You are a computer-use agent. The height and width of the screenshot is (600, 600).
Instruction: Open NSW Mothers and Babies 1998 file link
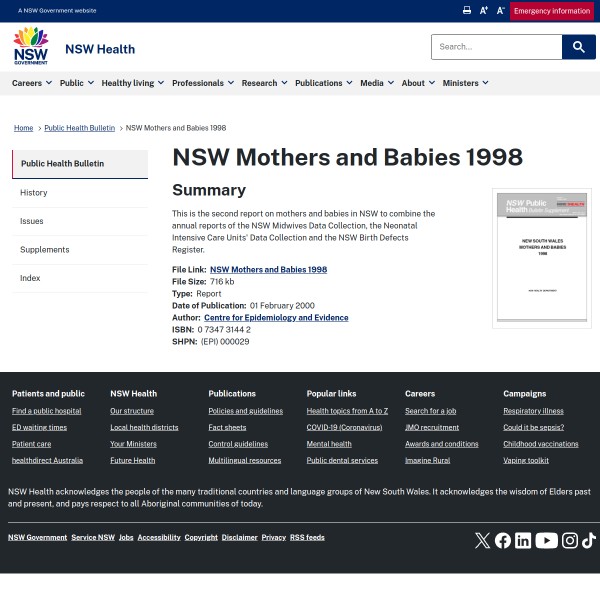pyautogui.click(x=268, y=269)
